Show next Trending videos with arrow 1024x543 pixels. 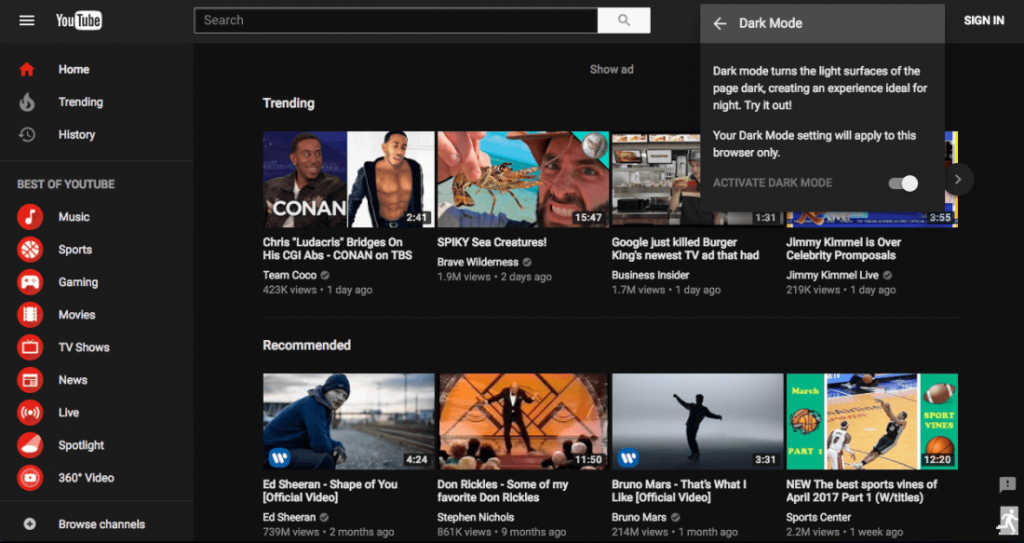click(x=957, y=179)
